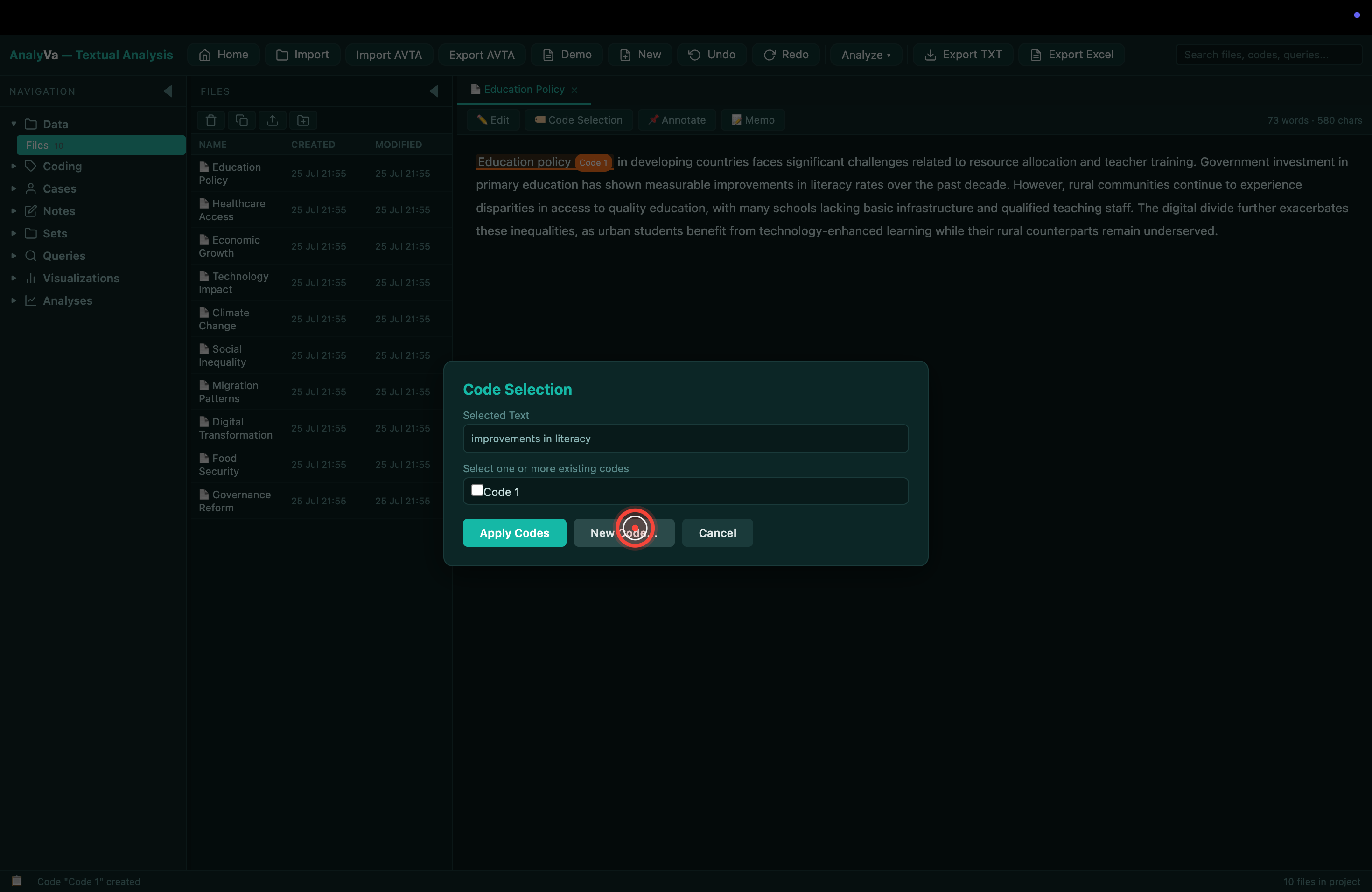Click Export AVTA button
The width and height of the screenshot is (1372, 892).
481,55
